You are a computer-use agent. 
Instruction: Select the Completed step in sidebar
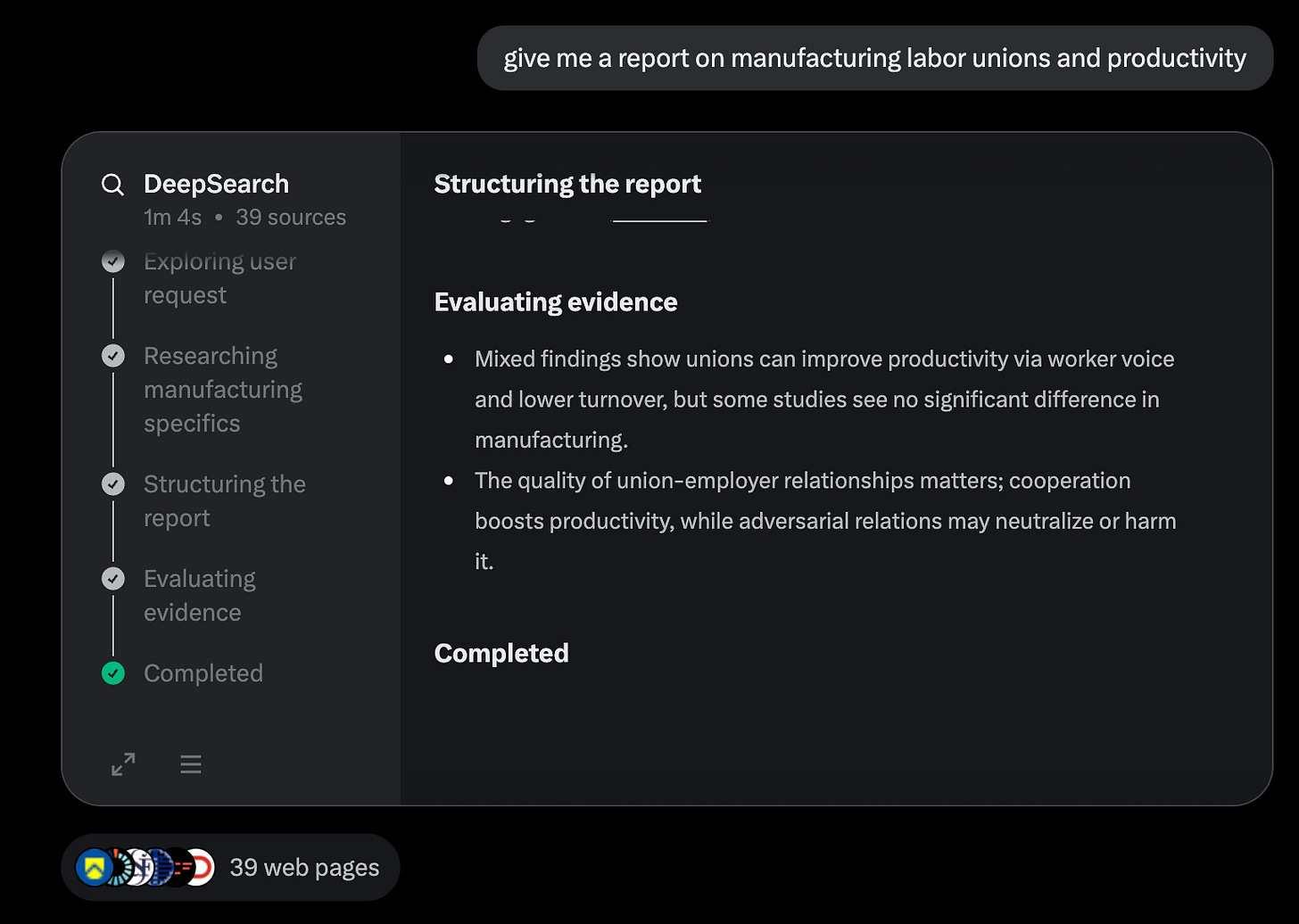[203, 673]
